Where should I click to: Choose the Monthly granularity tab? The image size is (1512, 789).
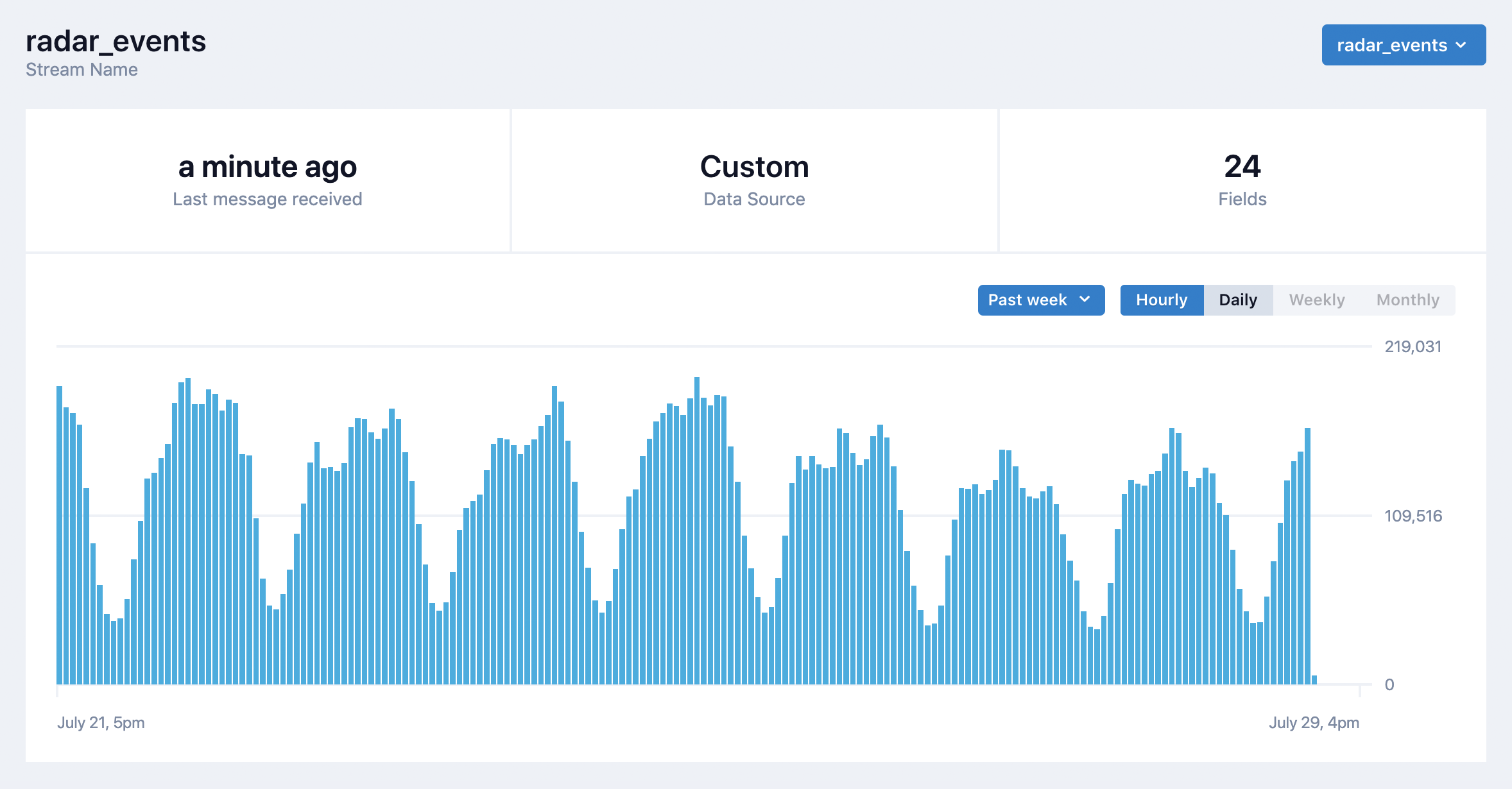[1407, 300]
